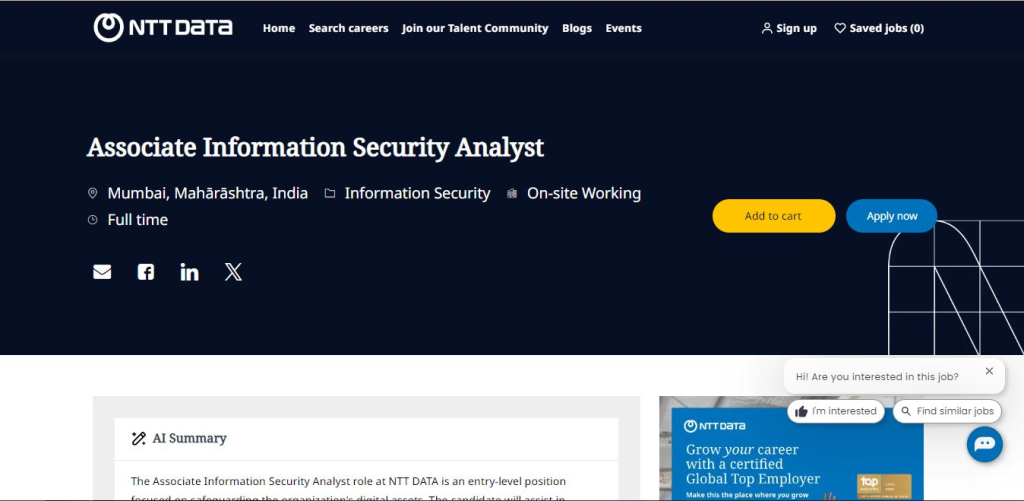Open the Home menu item
The height and width of the screenshot is (501, 1024).
click(x=279, y=28)
